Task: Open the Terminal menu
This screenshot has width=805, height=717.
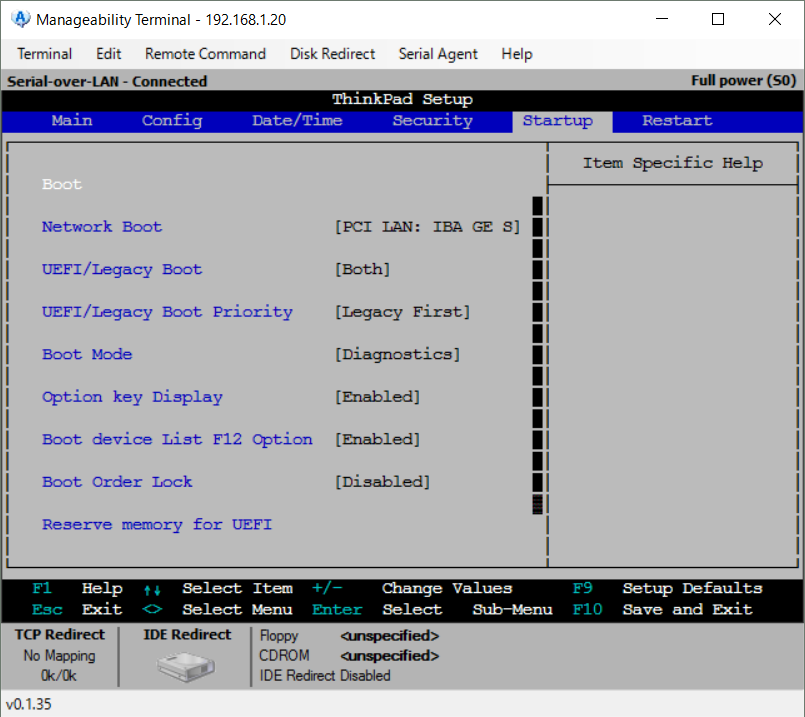Action: point(45,54)
